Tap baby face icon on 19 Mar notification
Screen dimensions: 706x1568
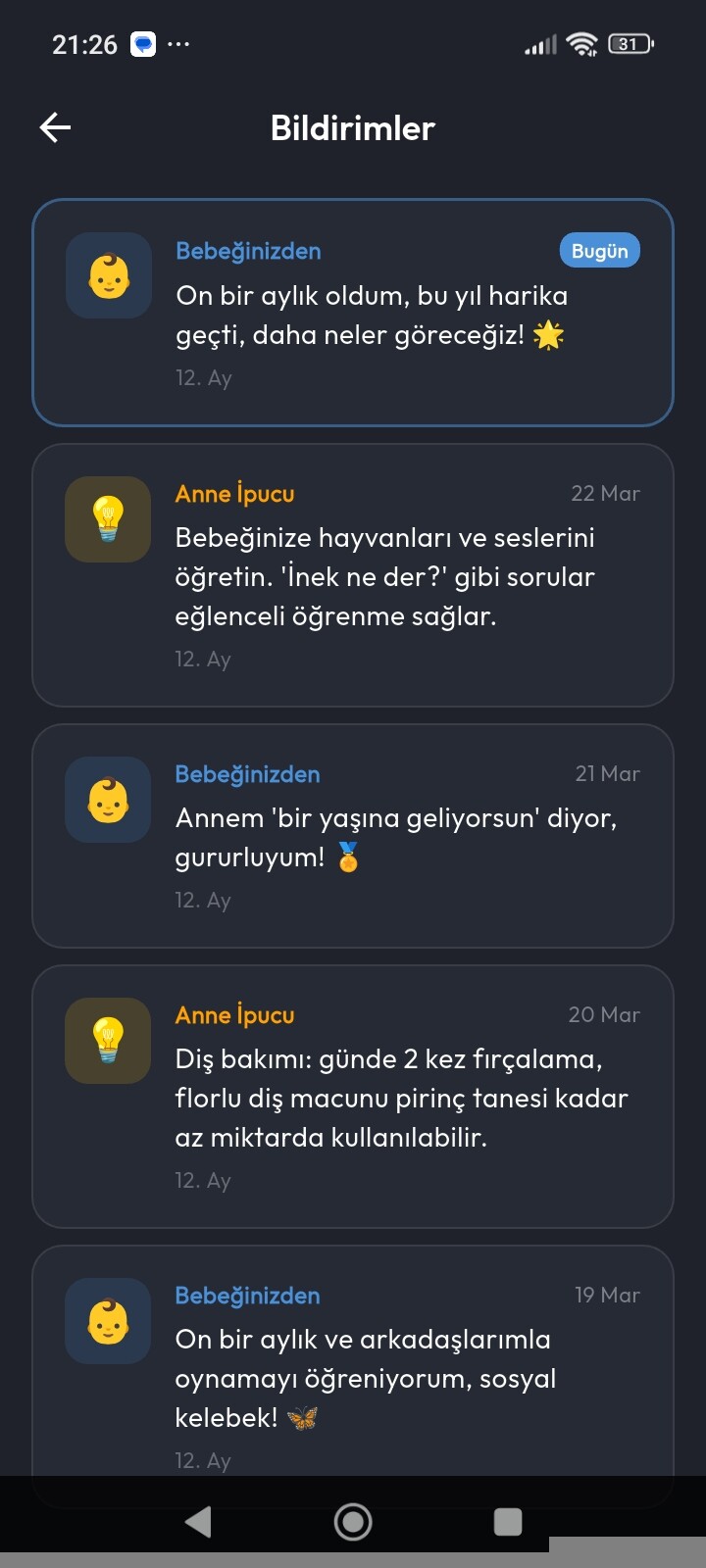pos(108,1320)
